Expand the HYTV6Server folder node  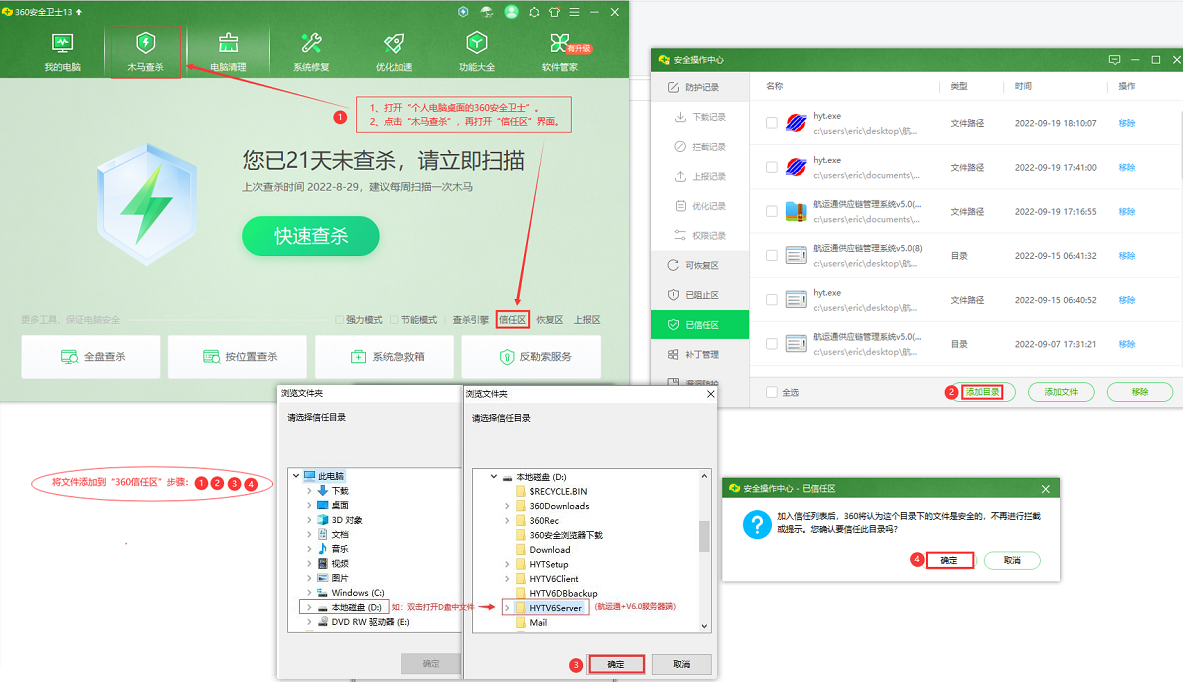click(x=508, y=607)
